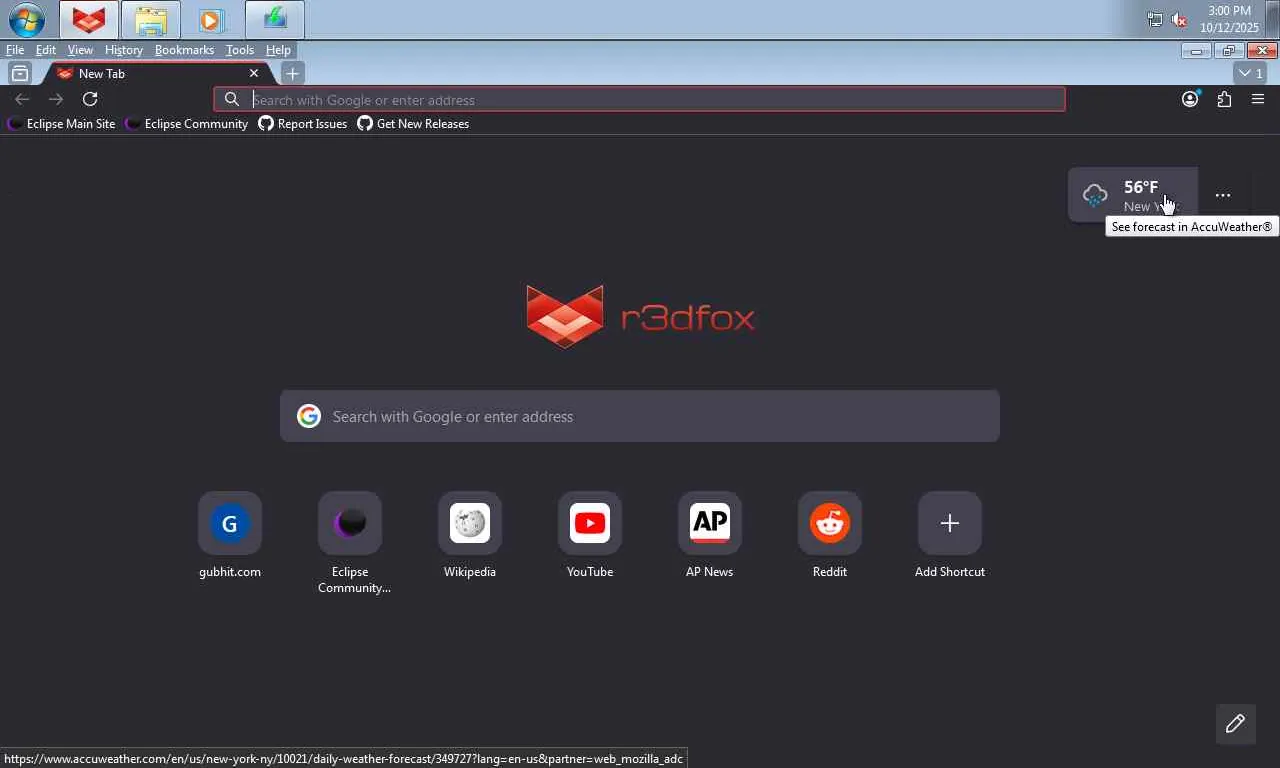1280x768 pixels.
Task: Open the Tools menu
Action: click(x=240, y=50)
